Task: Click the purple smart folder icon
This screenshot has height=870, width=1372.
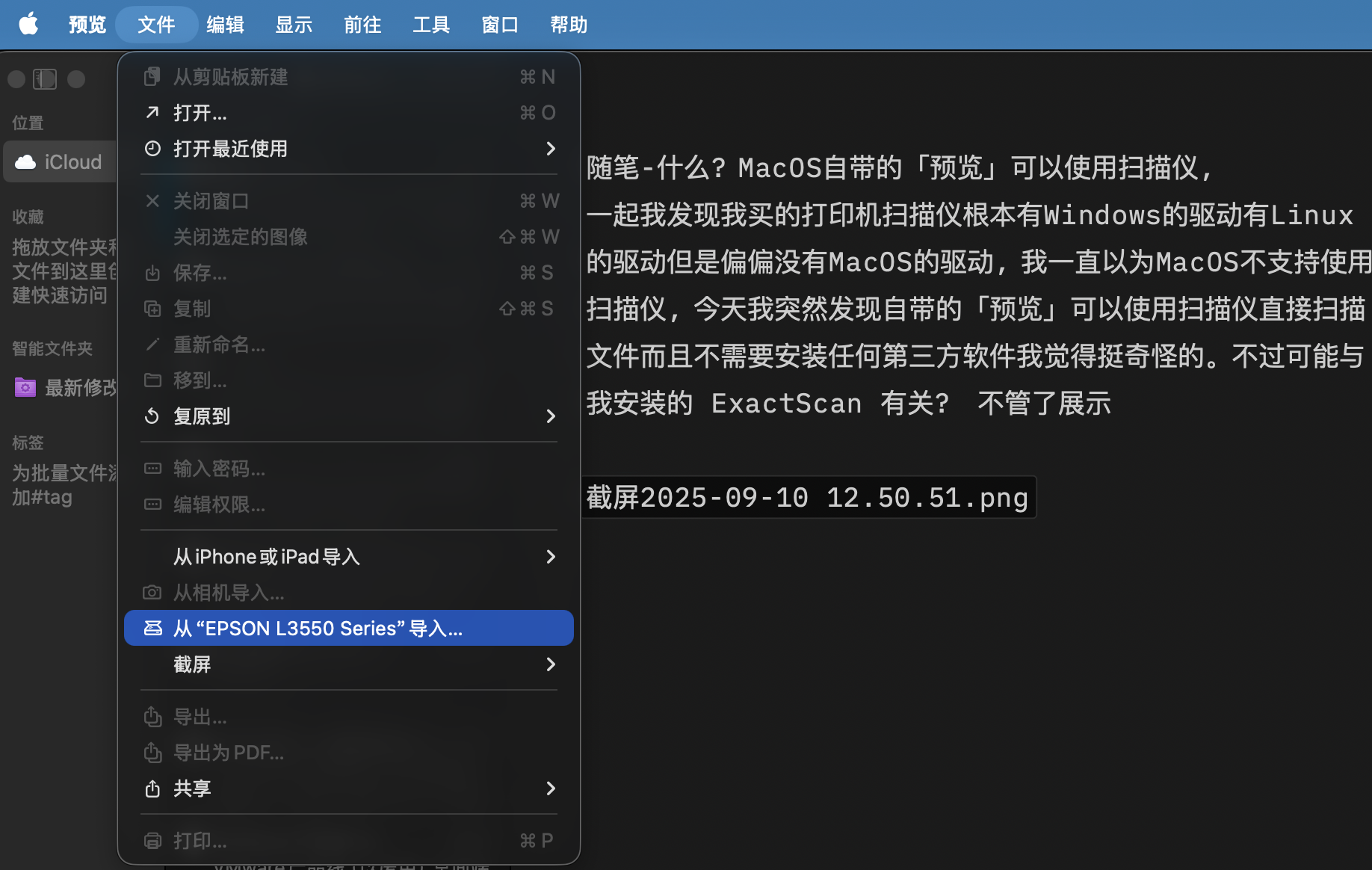Action: click(x=25, y=387)
